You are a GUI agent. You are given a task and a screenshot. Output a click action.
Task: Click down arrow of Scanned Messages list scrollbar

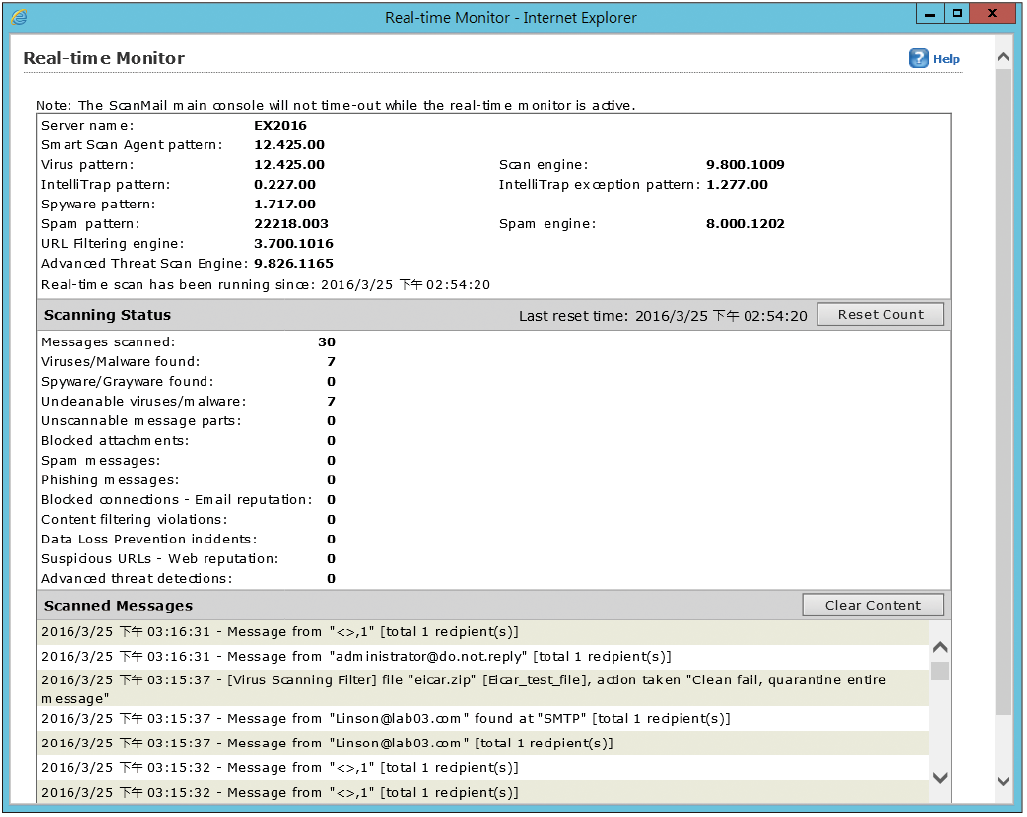[940, 778]
